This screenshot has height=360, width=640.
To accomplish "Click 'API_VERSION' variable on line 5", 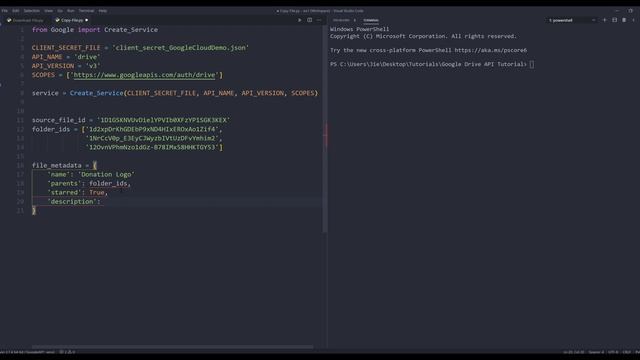I will (x=53, y=66).
